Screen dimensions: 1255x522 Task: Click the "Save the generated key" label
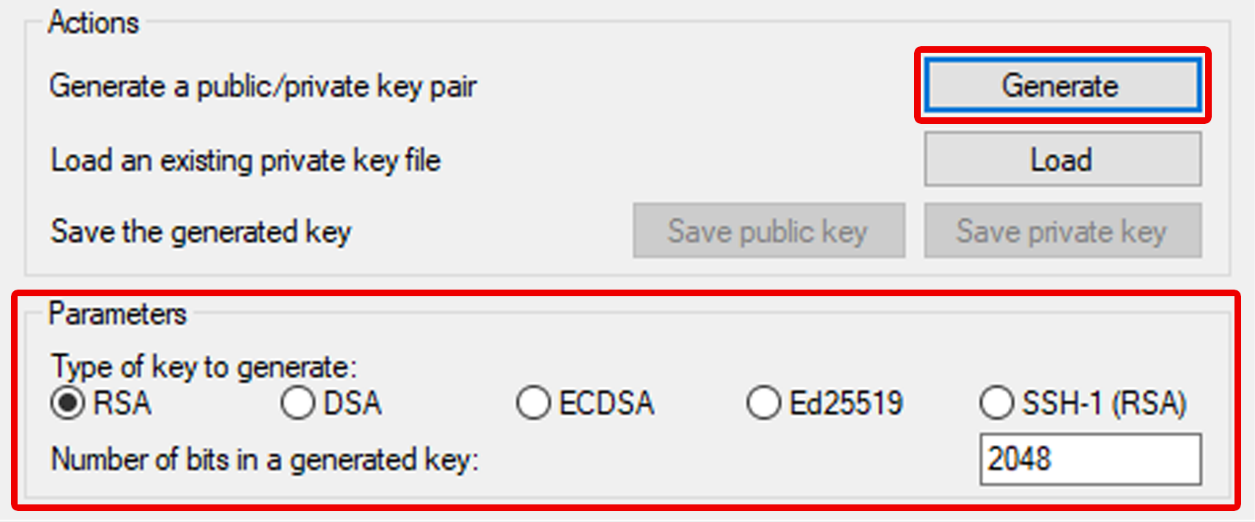point(201,232)
